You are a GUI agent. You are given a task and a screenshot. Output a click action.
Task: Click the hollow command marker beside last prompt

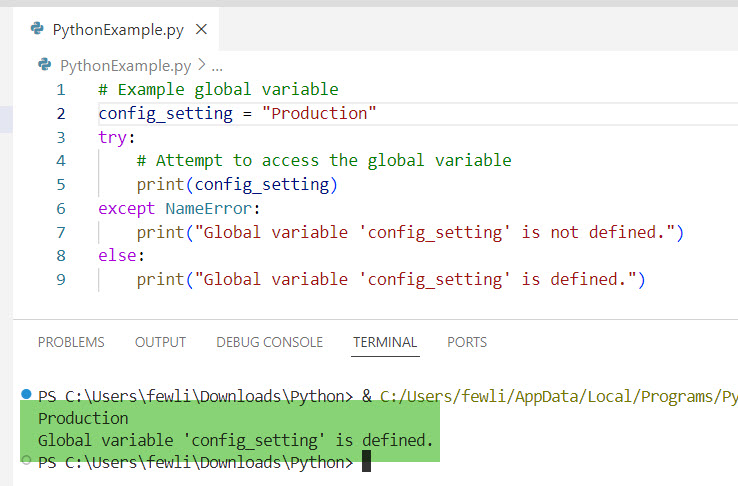click(26, 460)
